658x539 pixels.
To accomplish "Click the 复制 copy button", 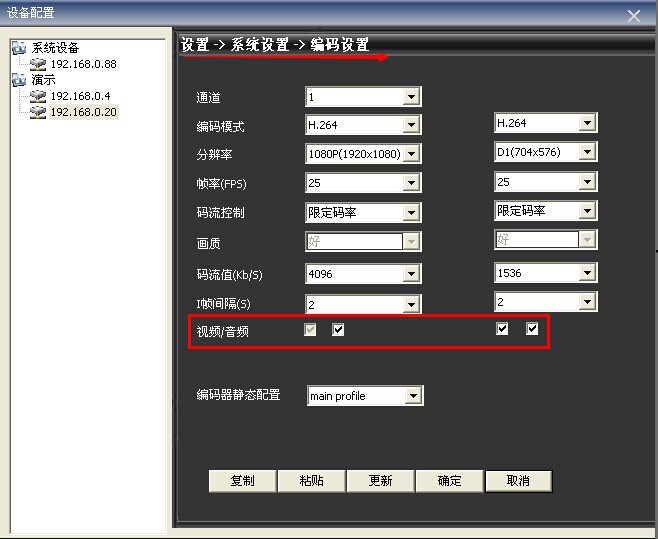I will coord(243,481).
